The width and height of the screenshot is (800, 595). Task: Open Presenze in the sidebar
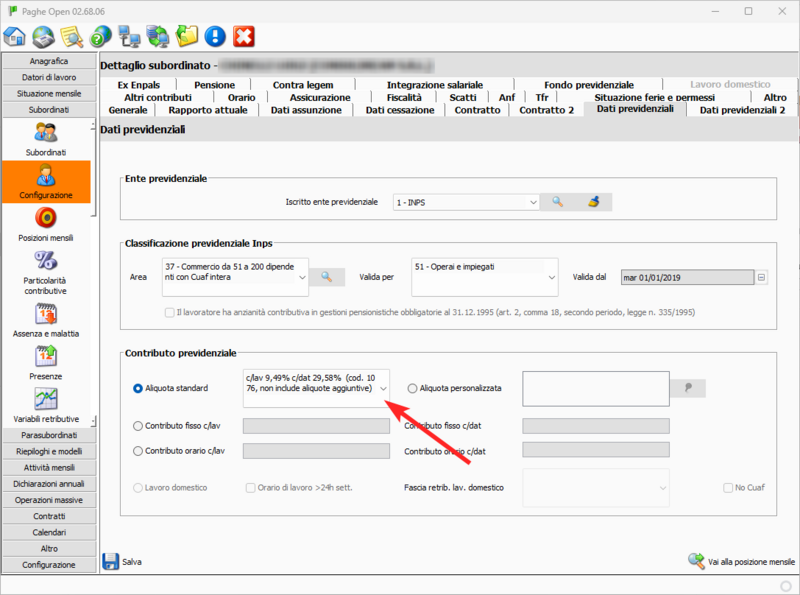click(46, 361)
